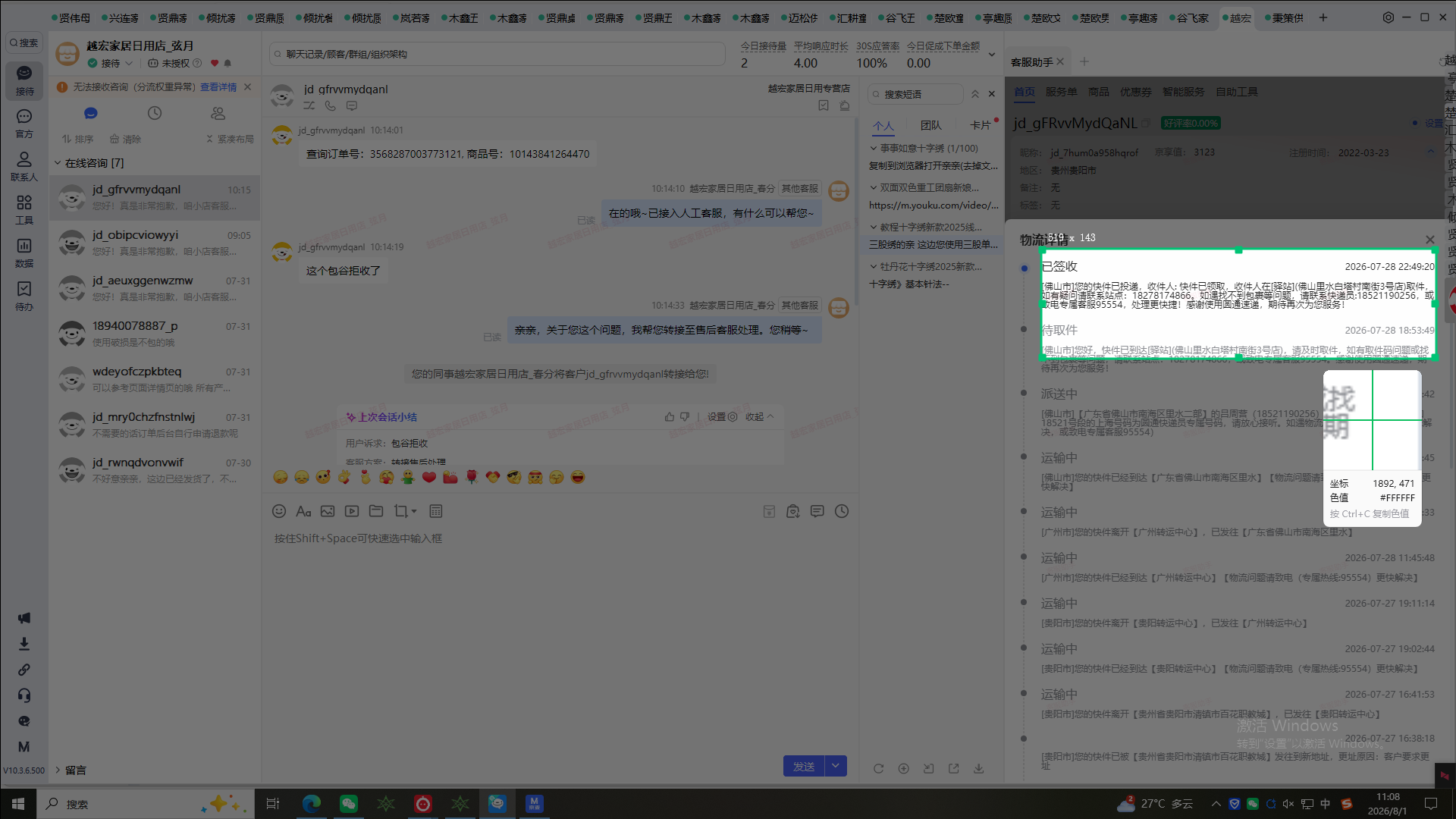Collapse the 在线咨询 [7] list
Viewport: 1456px width, 819px height.
pos(58,163)
